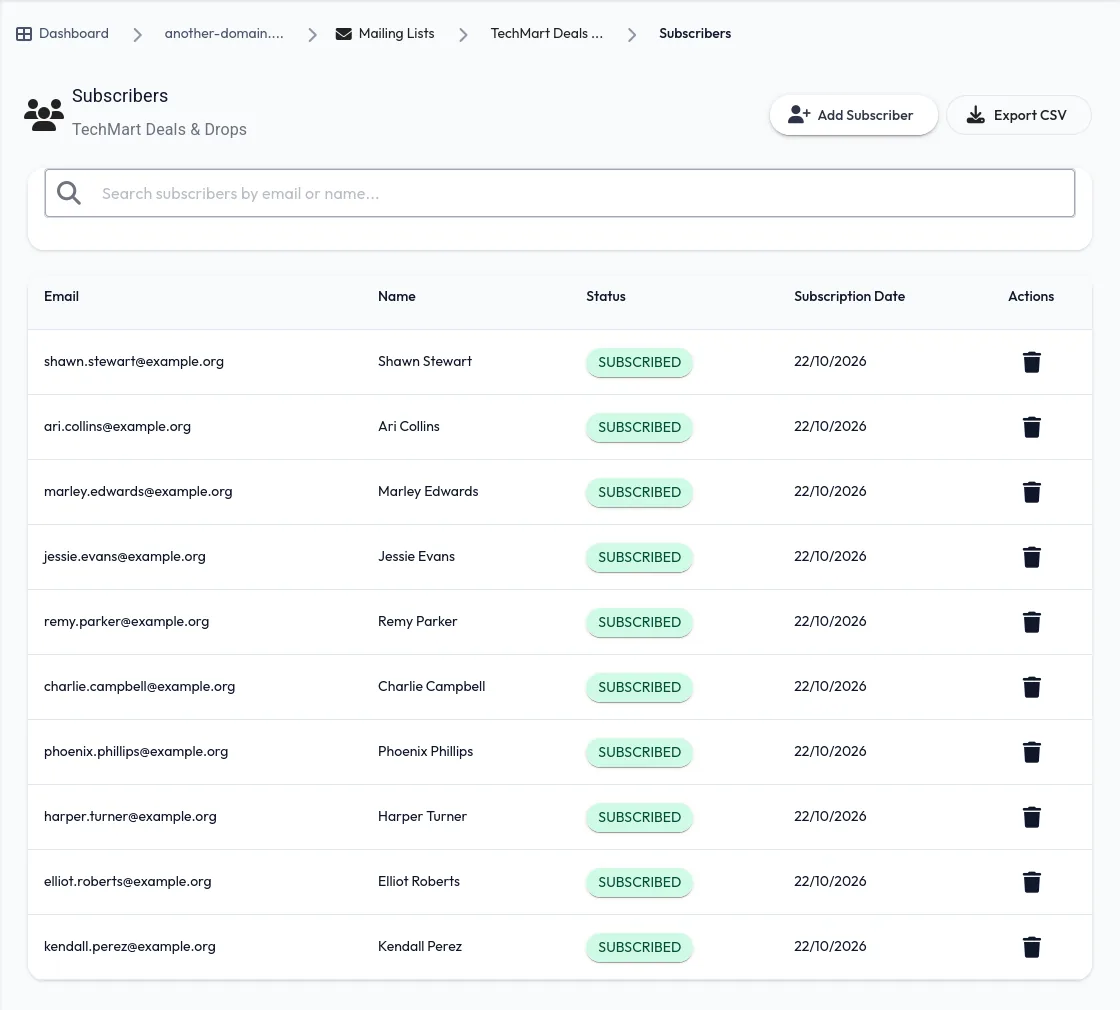Click the Status column header
Screen dimensions: 1120x1010
(x=606, y=296)
